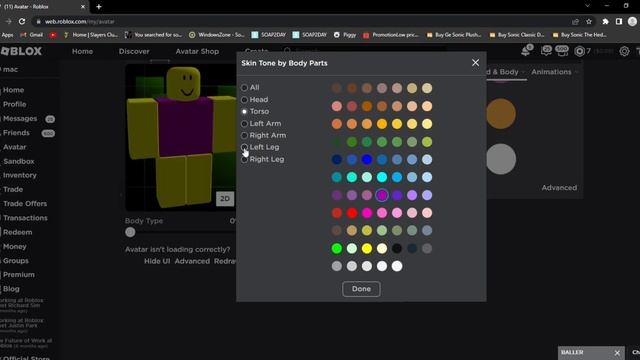Adjust the Body Type slider handle

pos(130,232)
